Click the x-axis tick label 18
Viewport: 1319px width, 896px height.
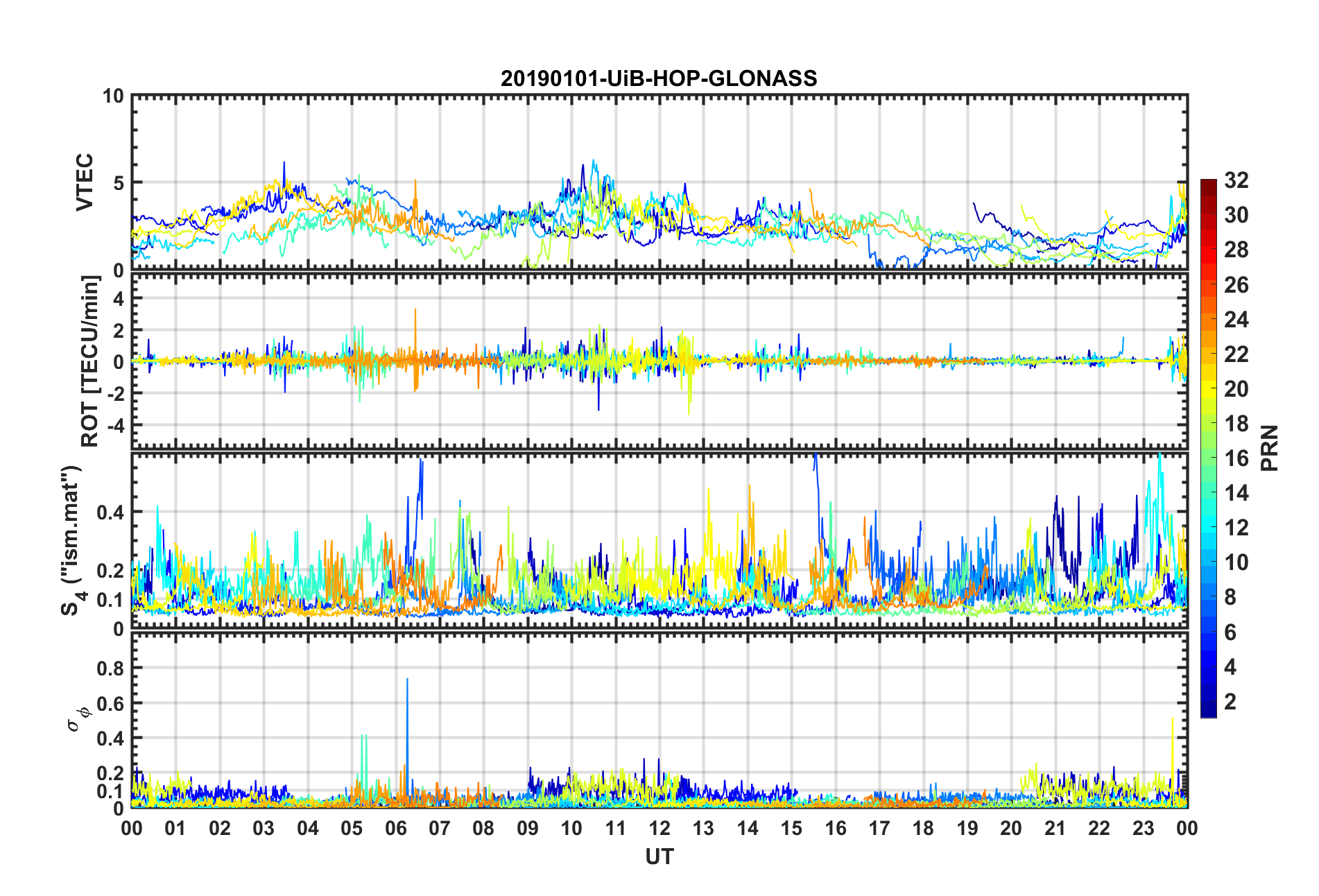923,828
